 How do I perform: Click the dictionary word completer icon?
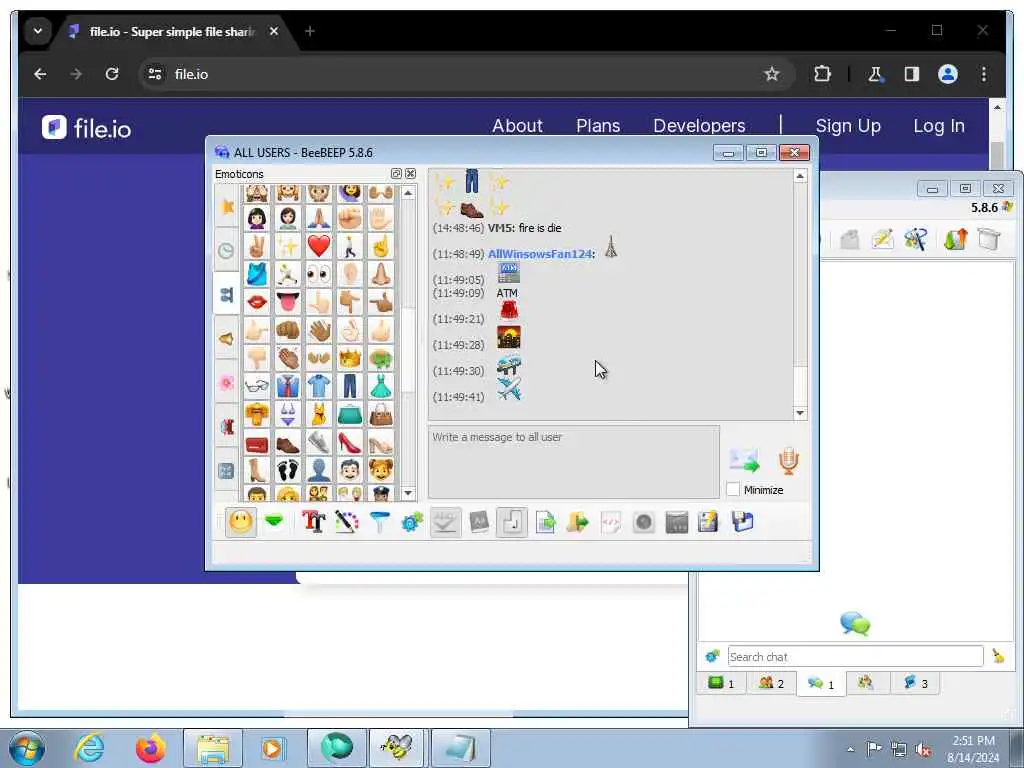tap(479, 522)
